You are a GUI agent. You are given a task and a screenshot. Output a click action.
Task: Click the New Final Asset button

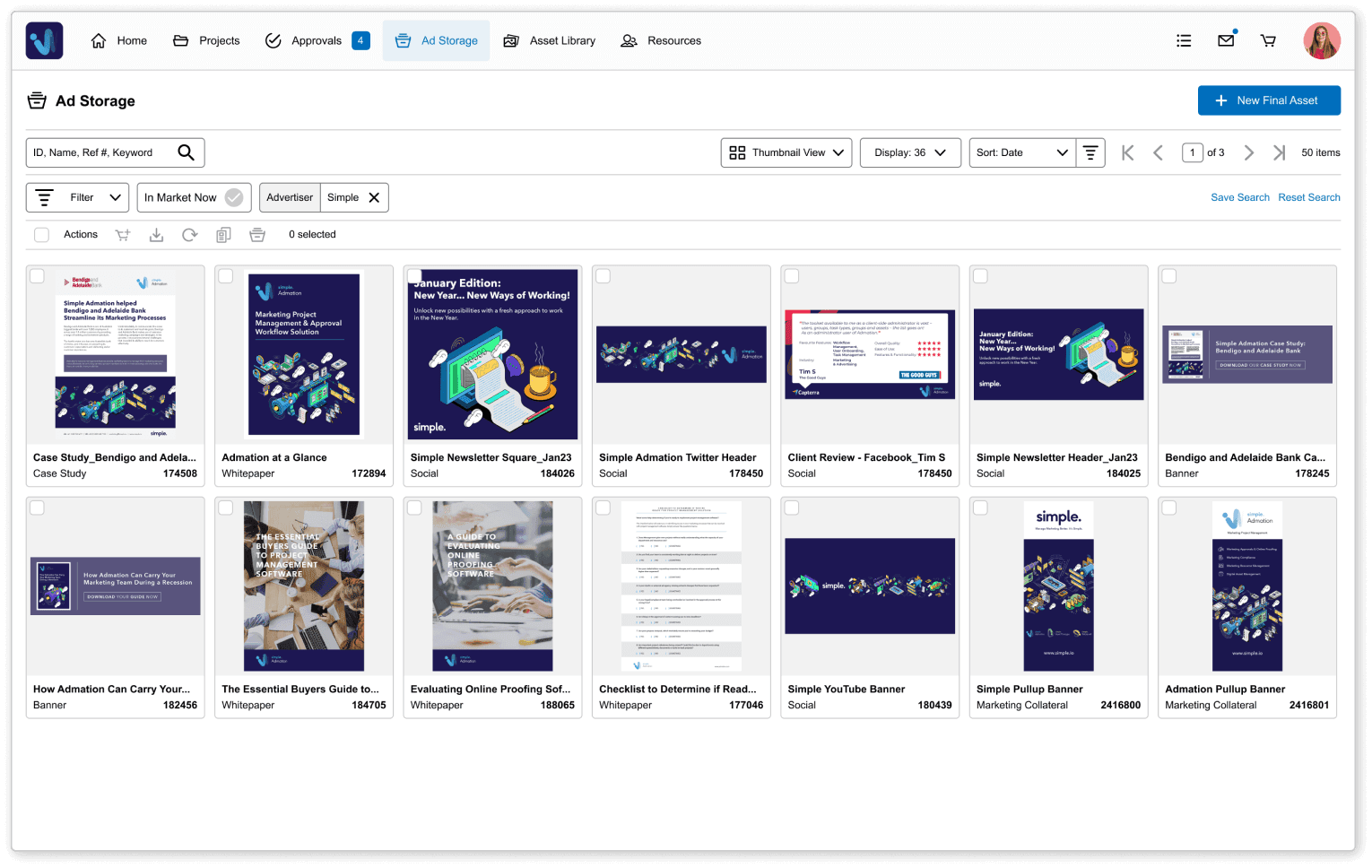(x=1268, y=100)
